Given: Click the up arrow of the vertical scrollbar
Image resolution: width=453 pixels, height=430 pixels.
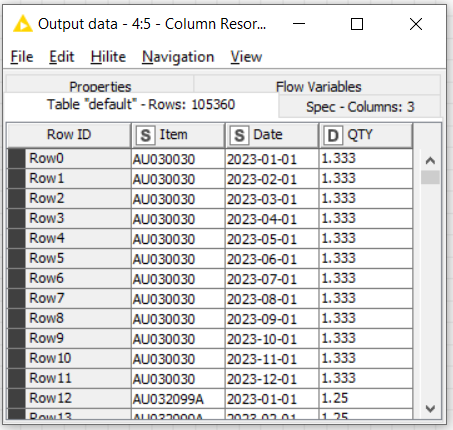Looking at the screenshot, I should point(430,161).
